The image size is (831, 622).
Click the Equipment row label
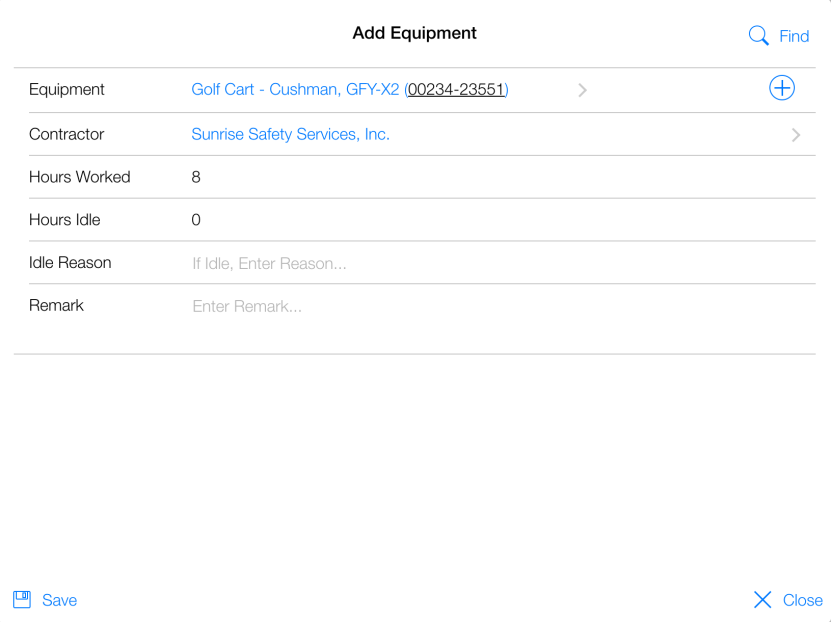click(67, 90)
